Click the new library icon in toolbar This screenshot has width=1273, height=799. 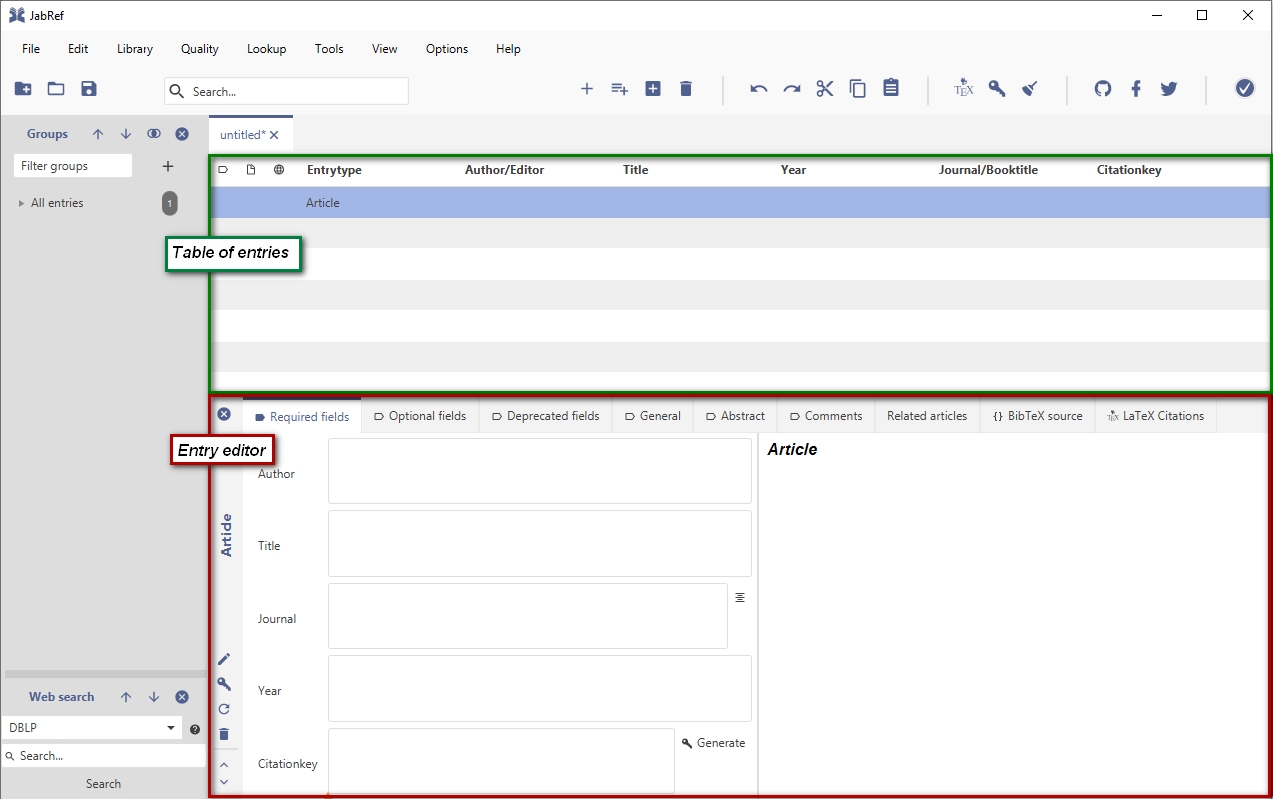click(x=23, y=89)
